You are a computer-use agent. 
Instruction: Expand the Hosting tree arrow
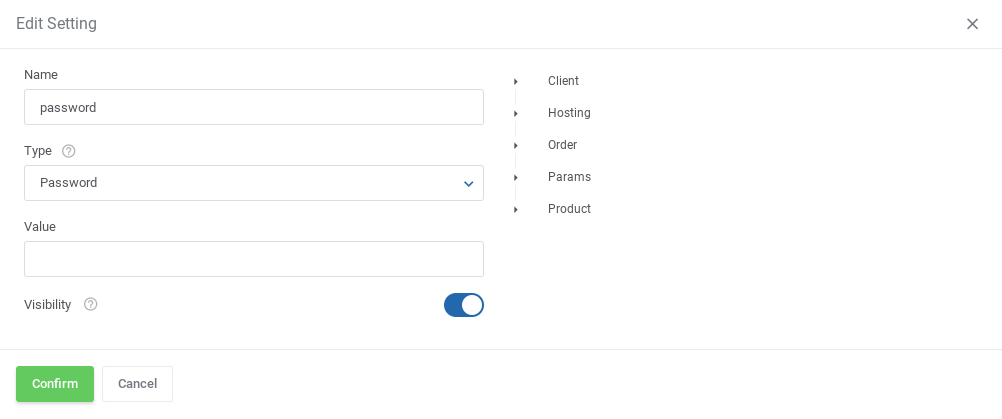(516, 114)
